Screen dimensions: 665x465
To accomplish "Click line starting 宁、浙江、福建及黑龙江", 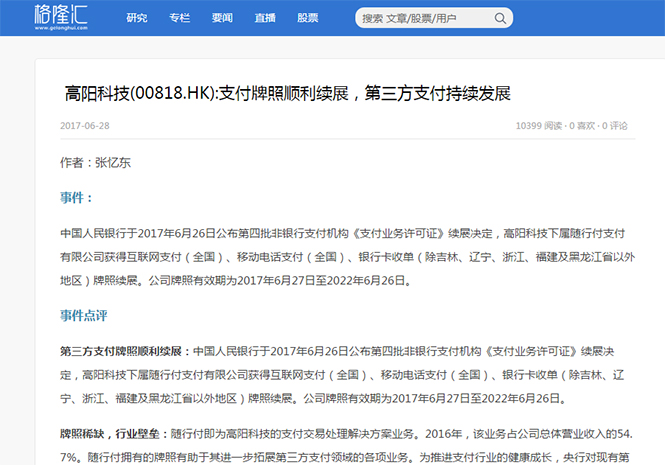I will (x=313, y=398).
